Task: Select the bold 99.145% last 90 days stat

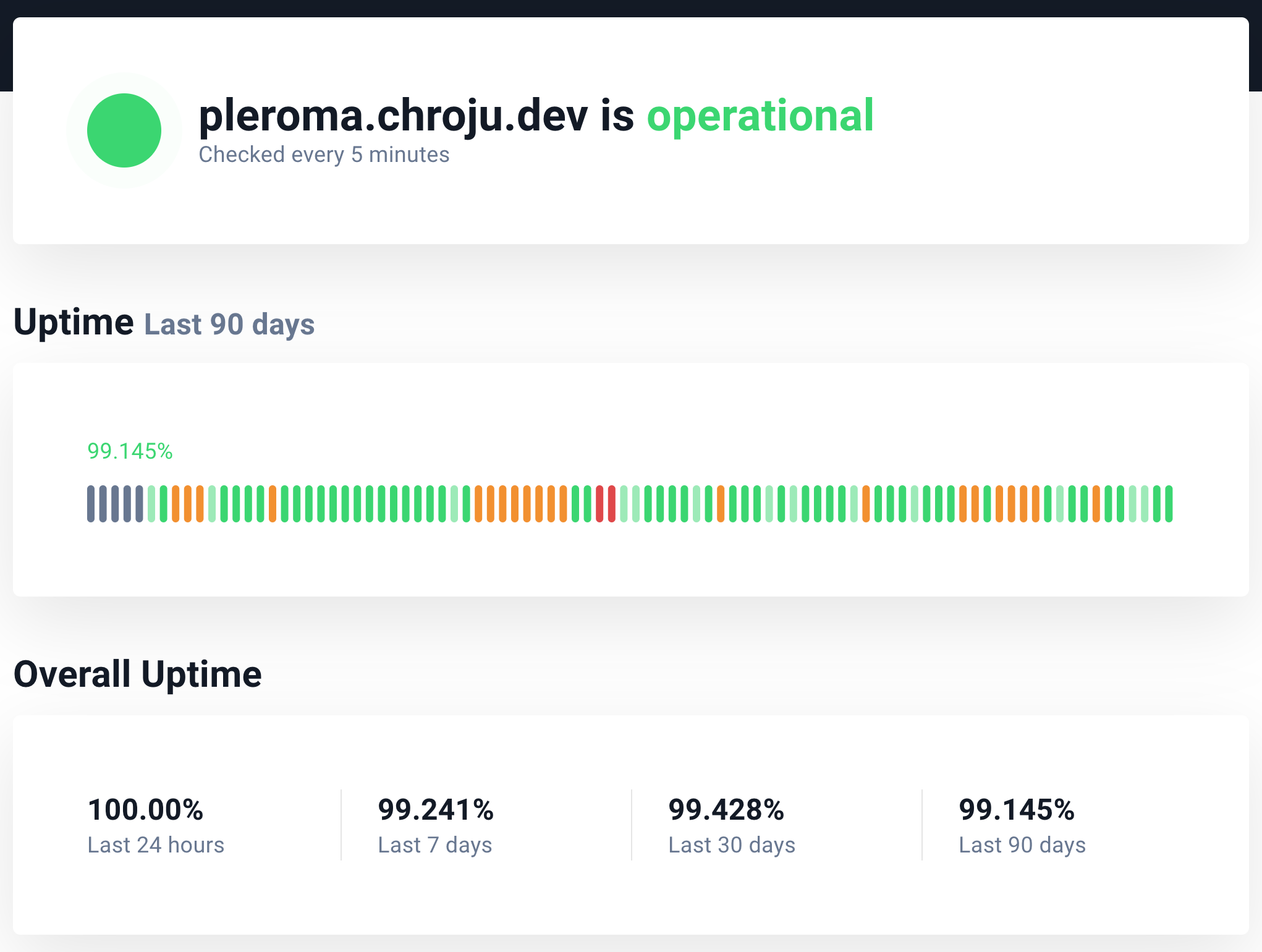Action: 1017,810
